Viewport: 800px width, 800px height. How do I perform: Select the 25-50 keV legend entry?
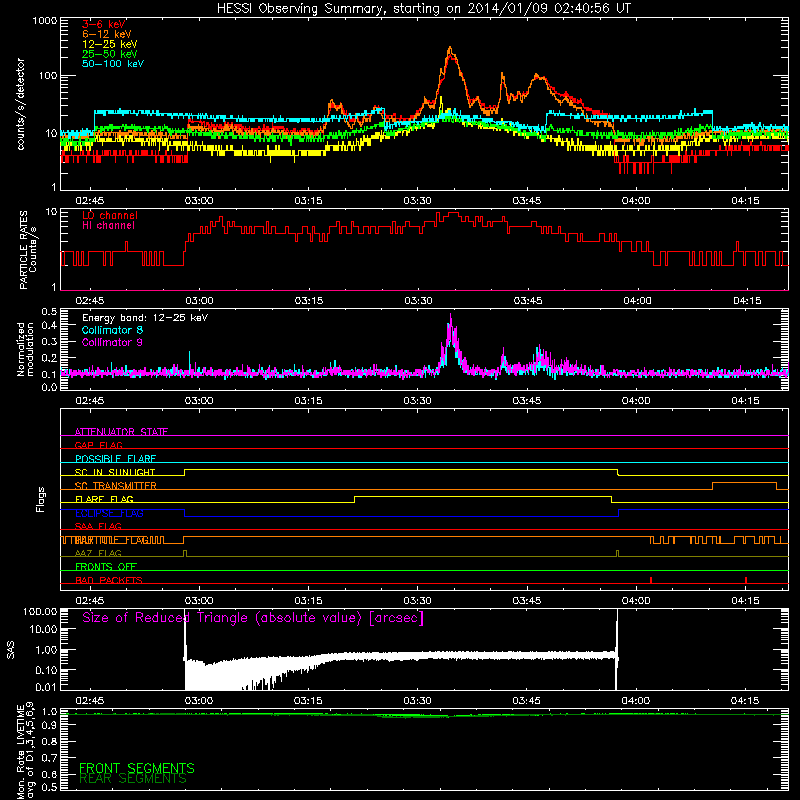pyautogui.click(x=110, y=54)
